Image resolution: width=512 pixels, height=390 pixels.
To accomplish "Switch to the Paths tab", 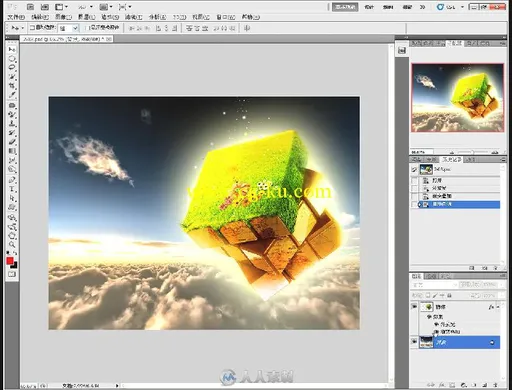I will pos(445,276).
